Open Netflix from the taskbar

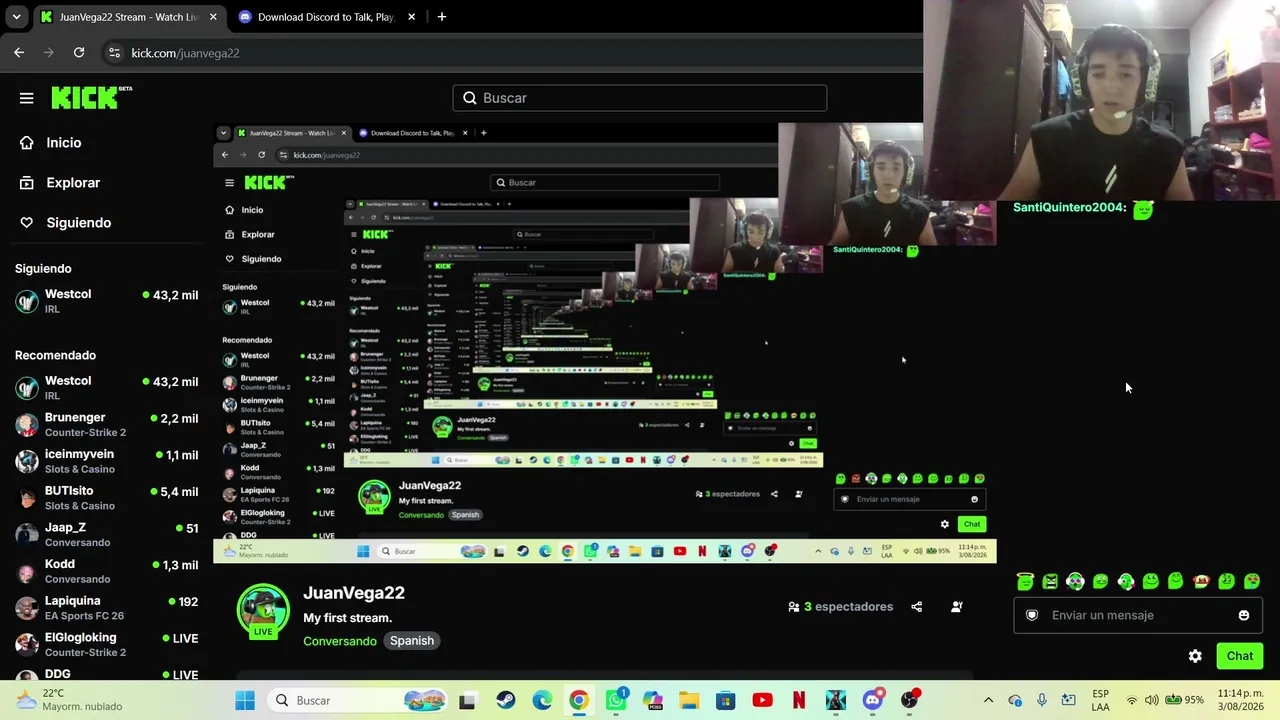click(x=799, y=700)
